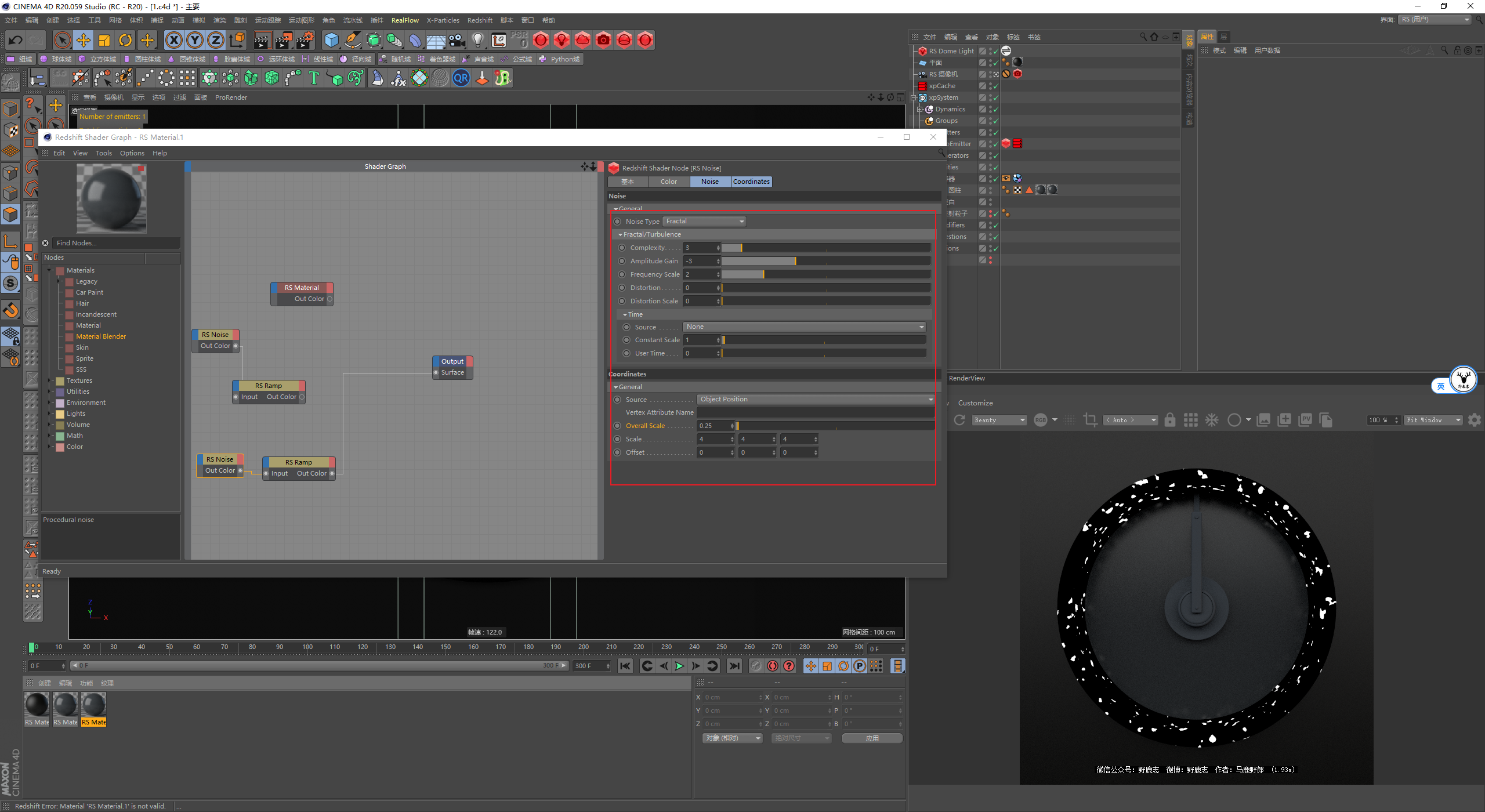The width and height of the screenshot is (1485, 812).
Task: Refresh the RenderView render
Action: 959,420
